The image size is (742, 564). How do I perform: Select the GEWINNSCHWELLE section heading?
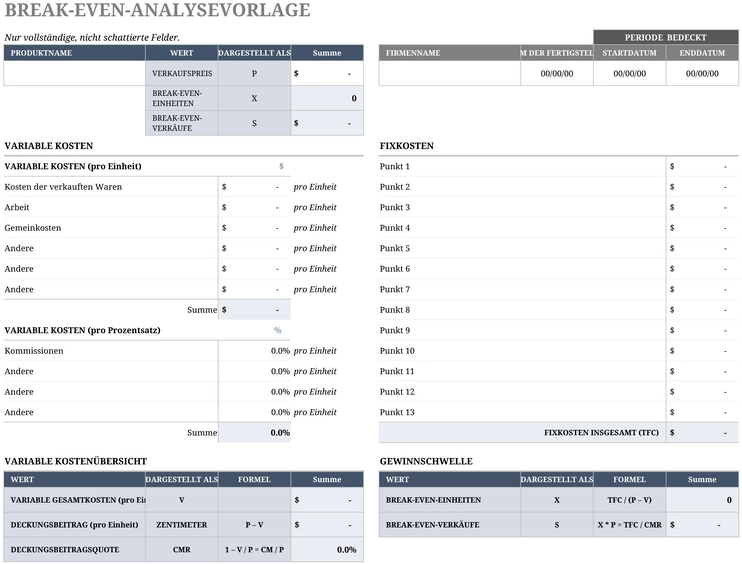(426, 461)
